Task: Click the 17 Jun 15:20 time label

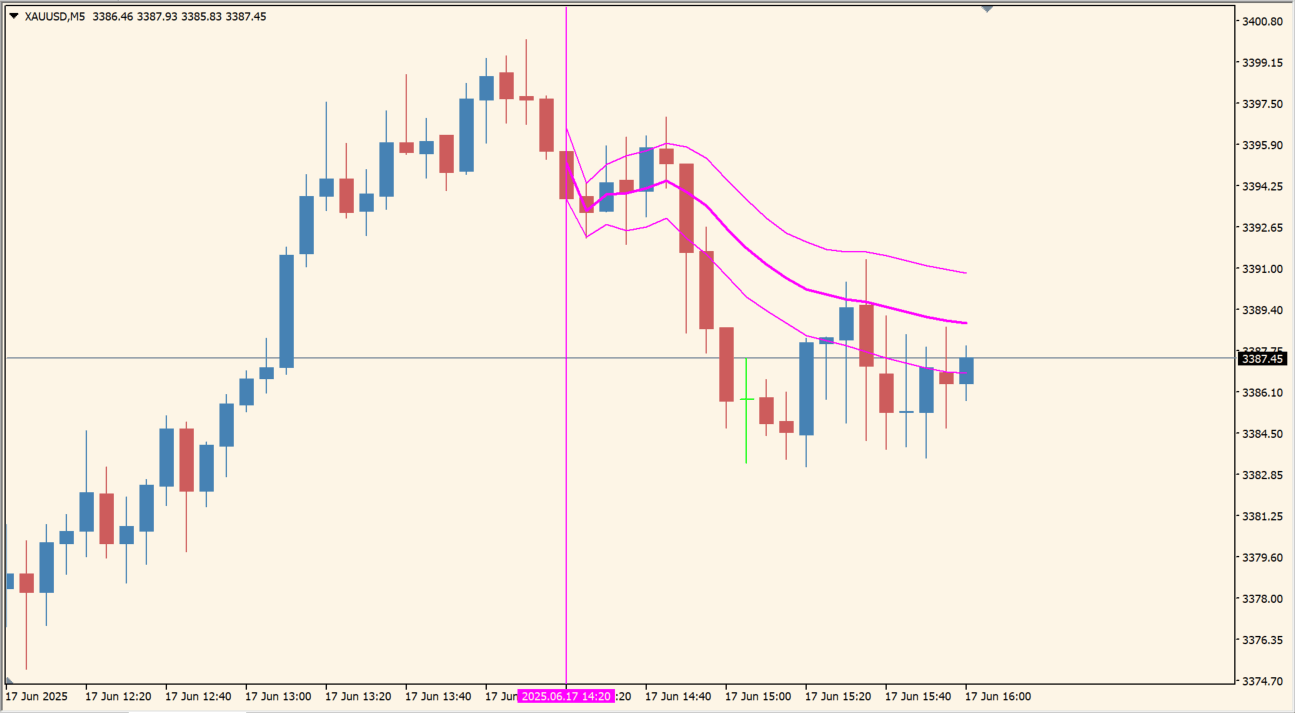Action: [838, 696]
